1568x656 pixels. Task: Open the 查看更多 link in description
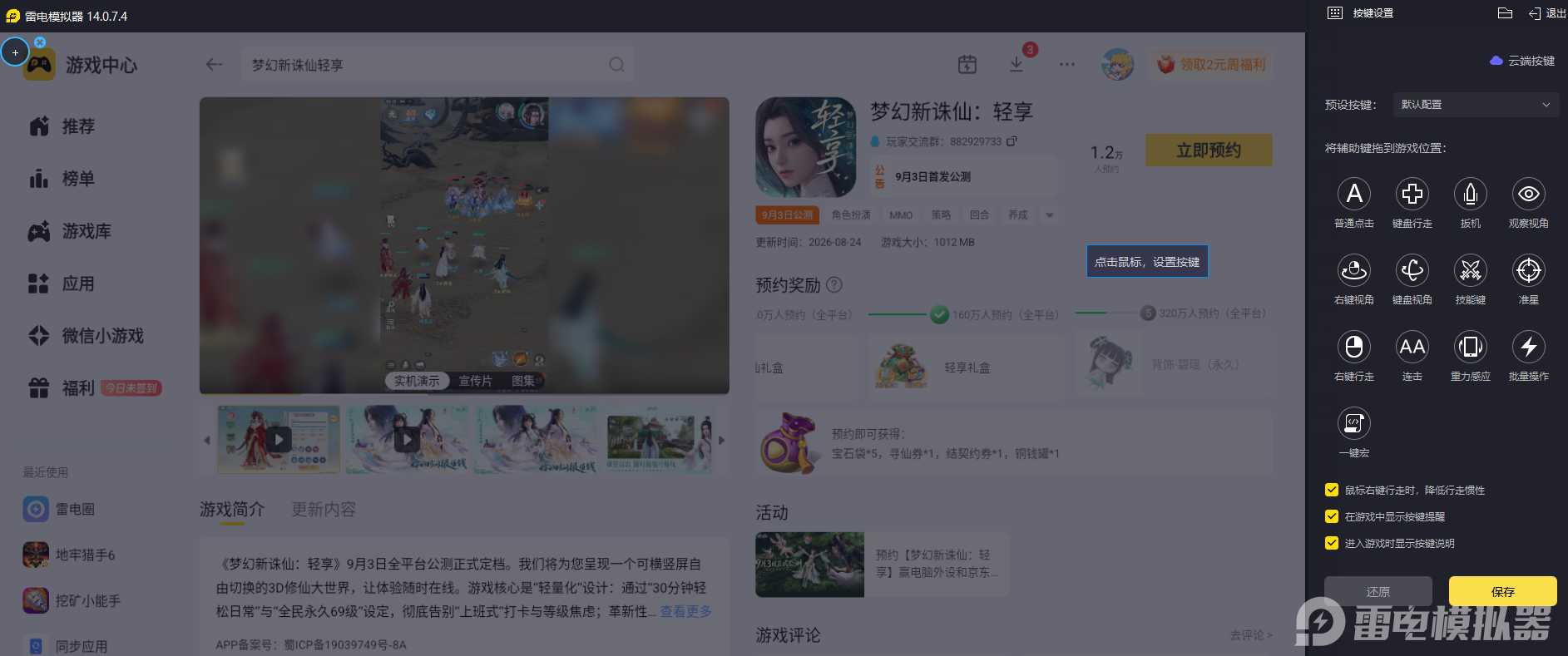pyautogui.click(x=686, y=611)
